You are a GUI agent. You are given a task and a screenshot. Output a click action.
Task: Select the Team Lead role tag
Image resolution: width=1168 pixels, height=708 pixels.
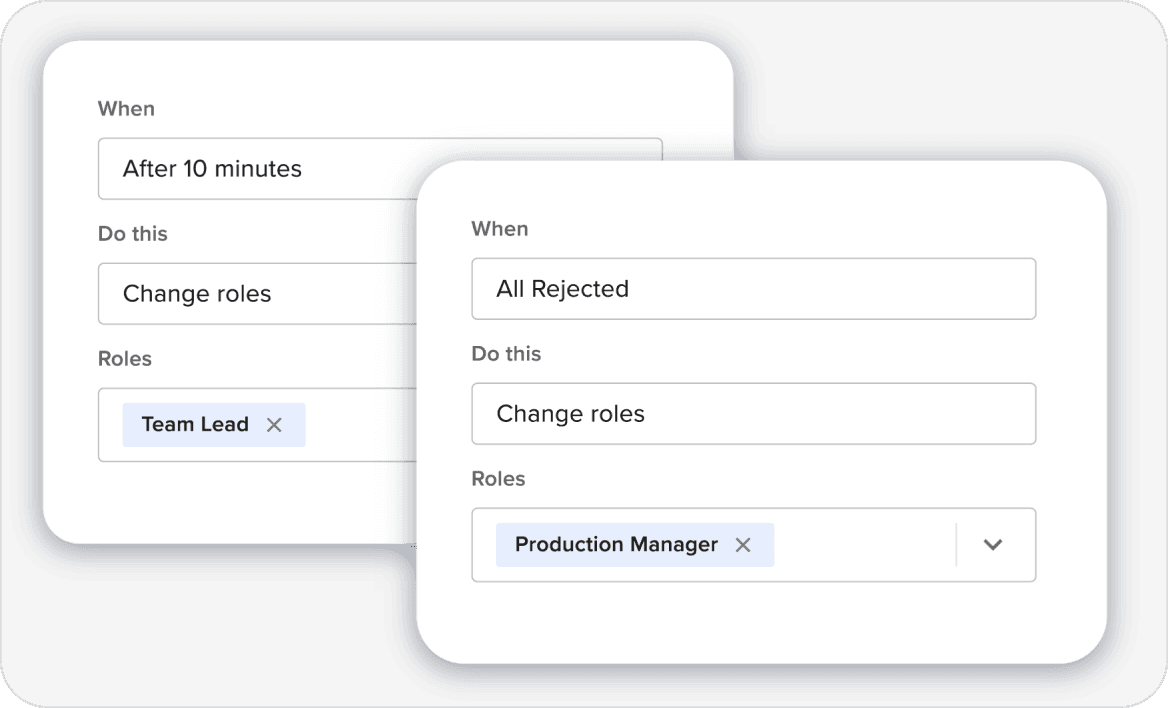(x=193, y=424)
